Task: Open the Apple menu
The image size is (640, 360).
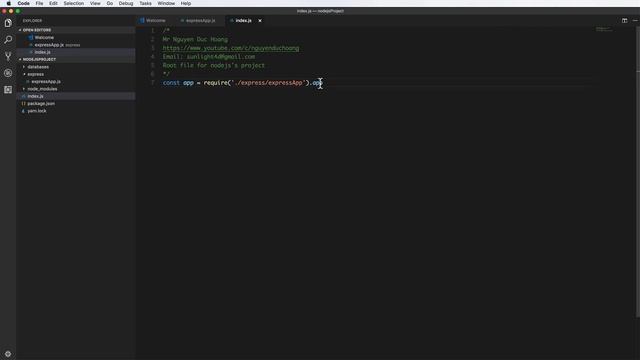Action: pyautogui.click(x=9, y=3)
